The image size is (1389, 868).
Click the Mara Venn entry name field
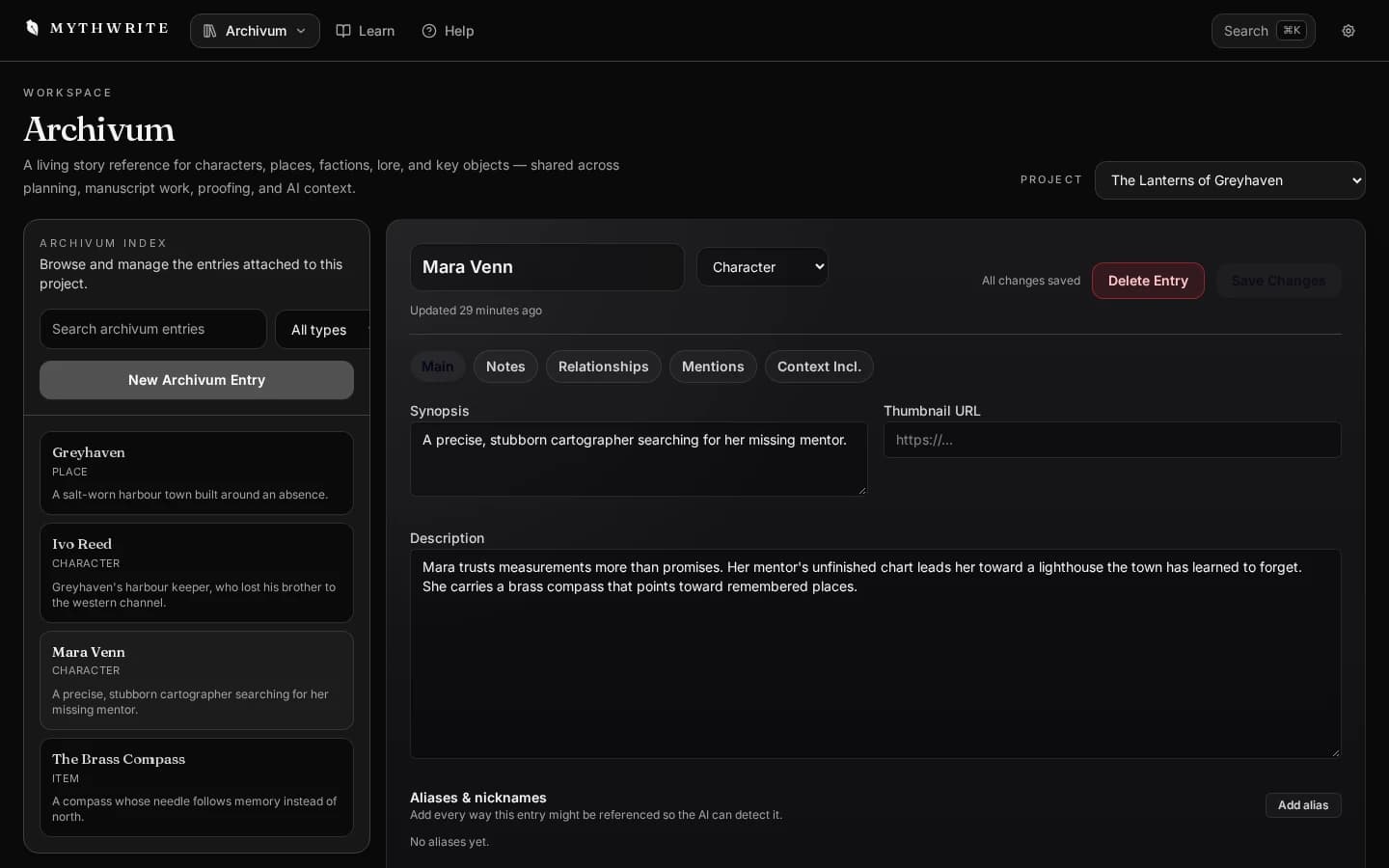(547, 267)
